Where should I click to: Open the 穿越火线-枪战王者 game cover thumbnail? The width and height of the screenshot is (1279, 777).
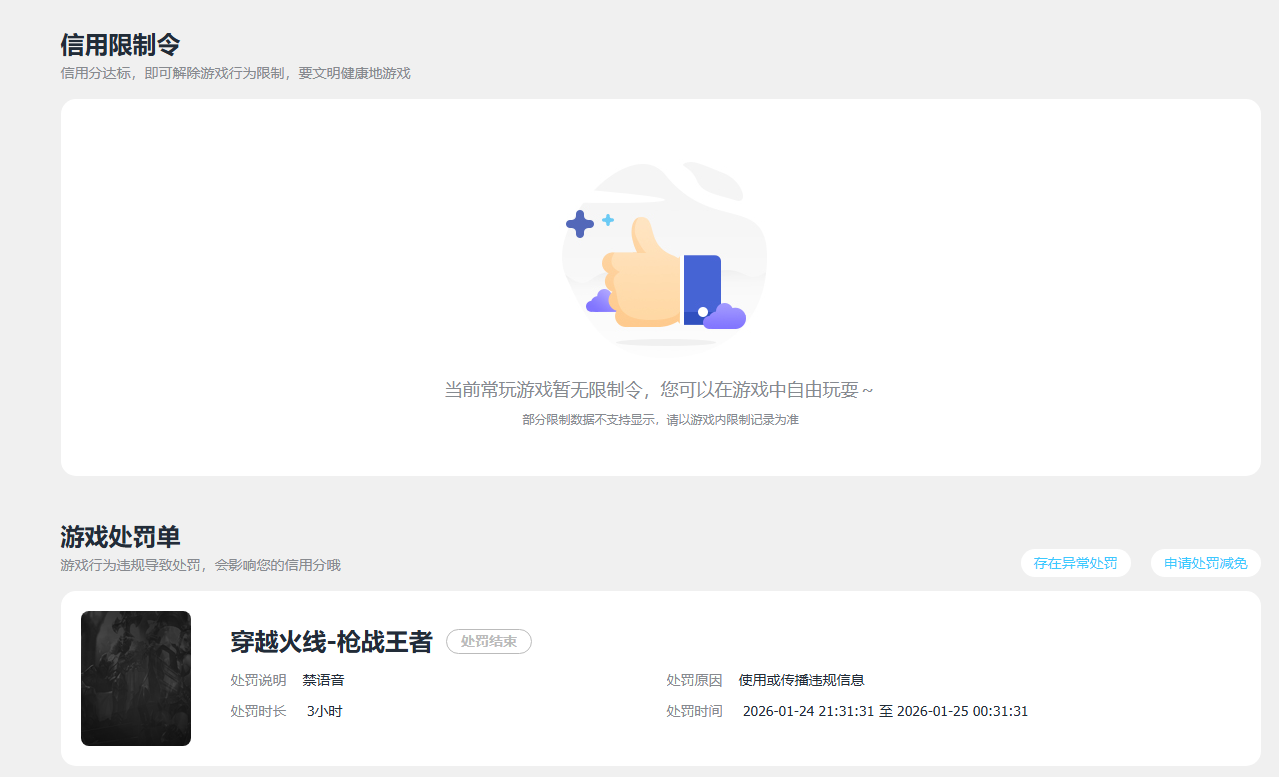pyautogui.click(x=136, y=678)
